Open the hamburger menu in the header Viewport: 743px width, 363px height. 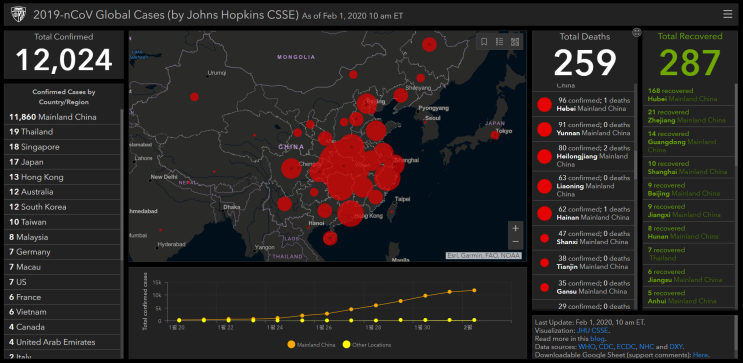tap(727, 14)
